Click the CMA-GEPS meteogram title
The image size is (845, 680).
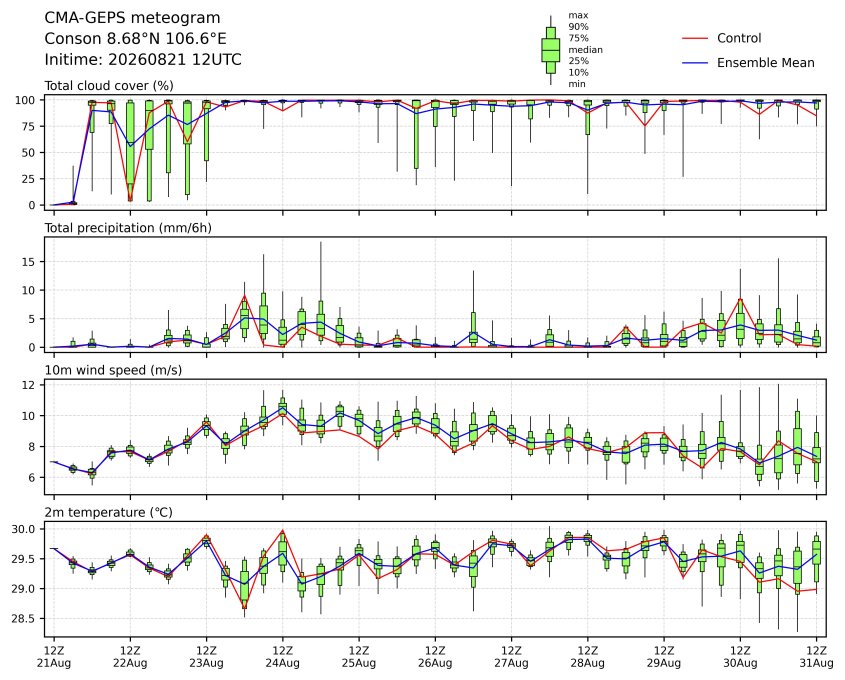[x=132, y=18]
